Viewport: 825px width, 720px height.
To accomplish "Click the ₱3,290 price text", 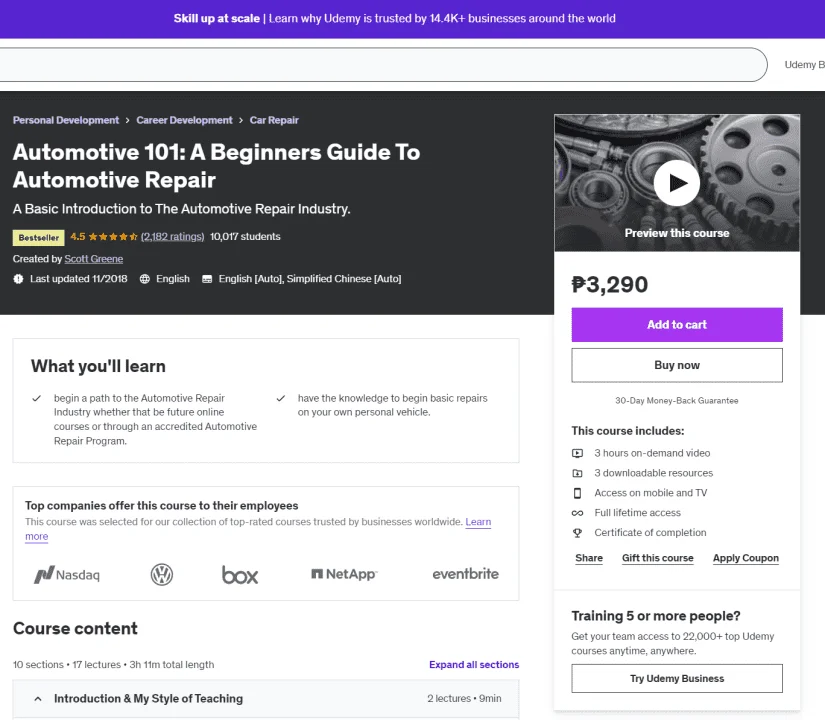I will point(609,285).
